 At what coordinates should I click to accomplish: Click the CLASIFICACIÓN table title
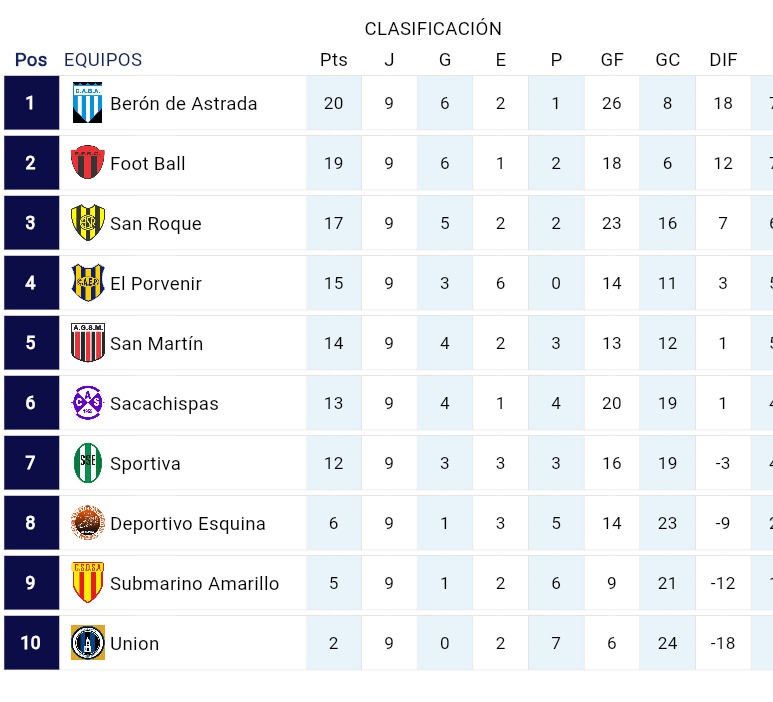tap(433, 29)
